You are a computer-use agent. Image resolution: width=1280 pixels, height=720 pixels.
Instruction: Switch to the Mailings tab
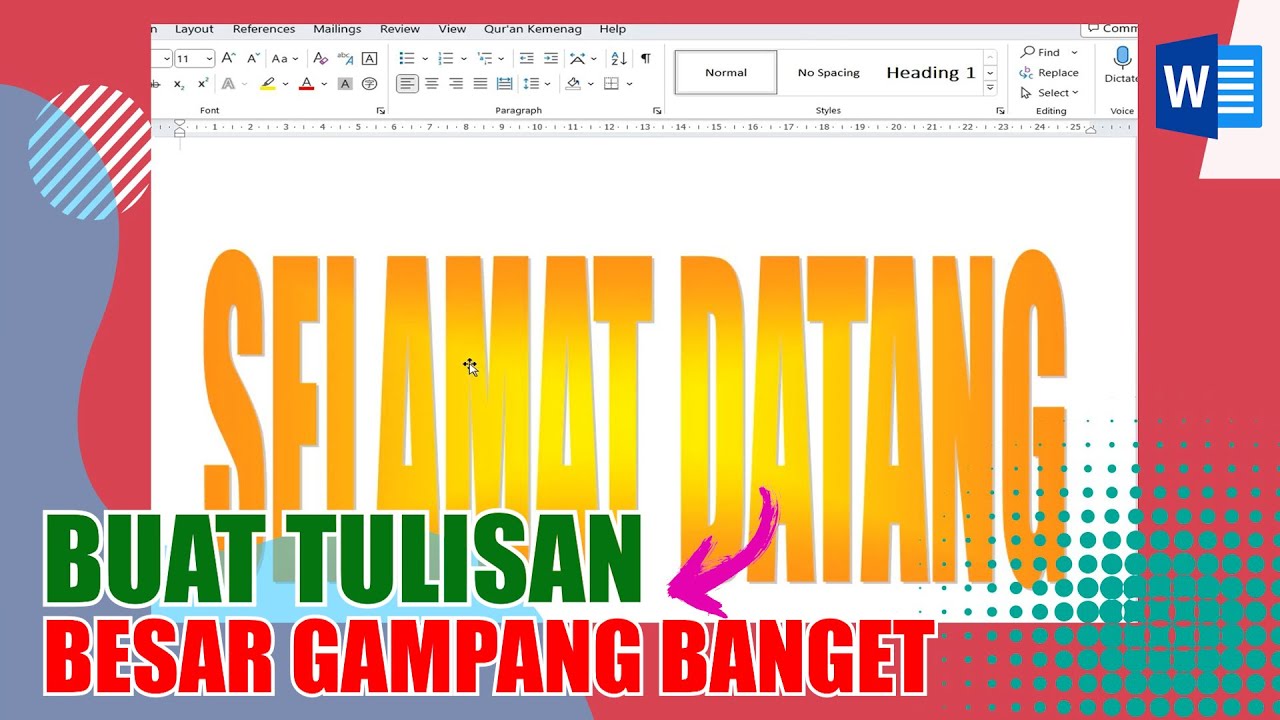point(337,29)
